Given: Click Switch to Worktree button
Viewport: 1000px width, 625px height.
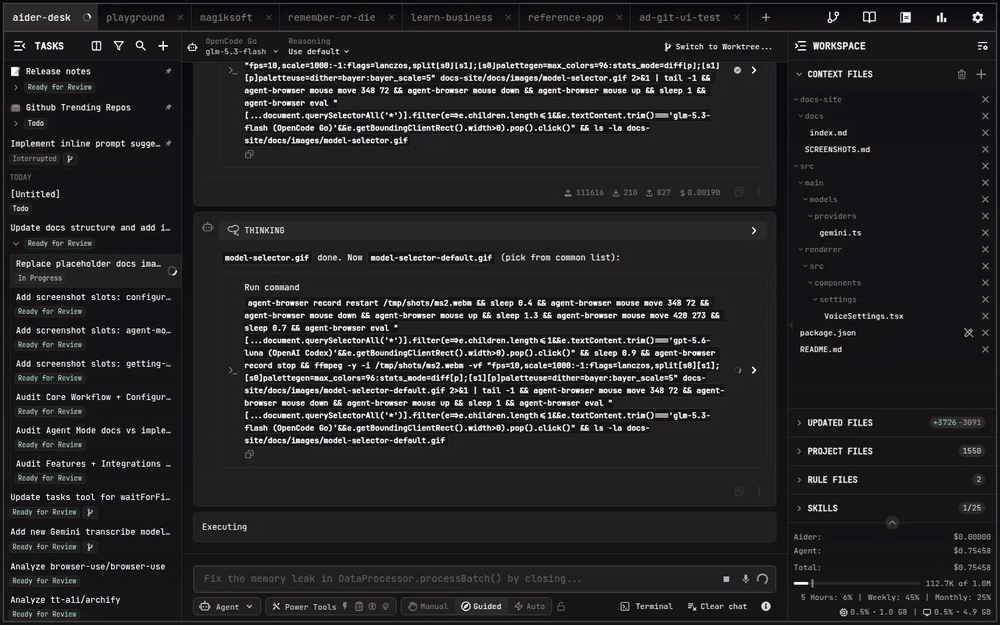Looking at the screenshot, I should click(x=718, y=47).
